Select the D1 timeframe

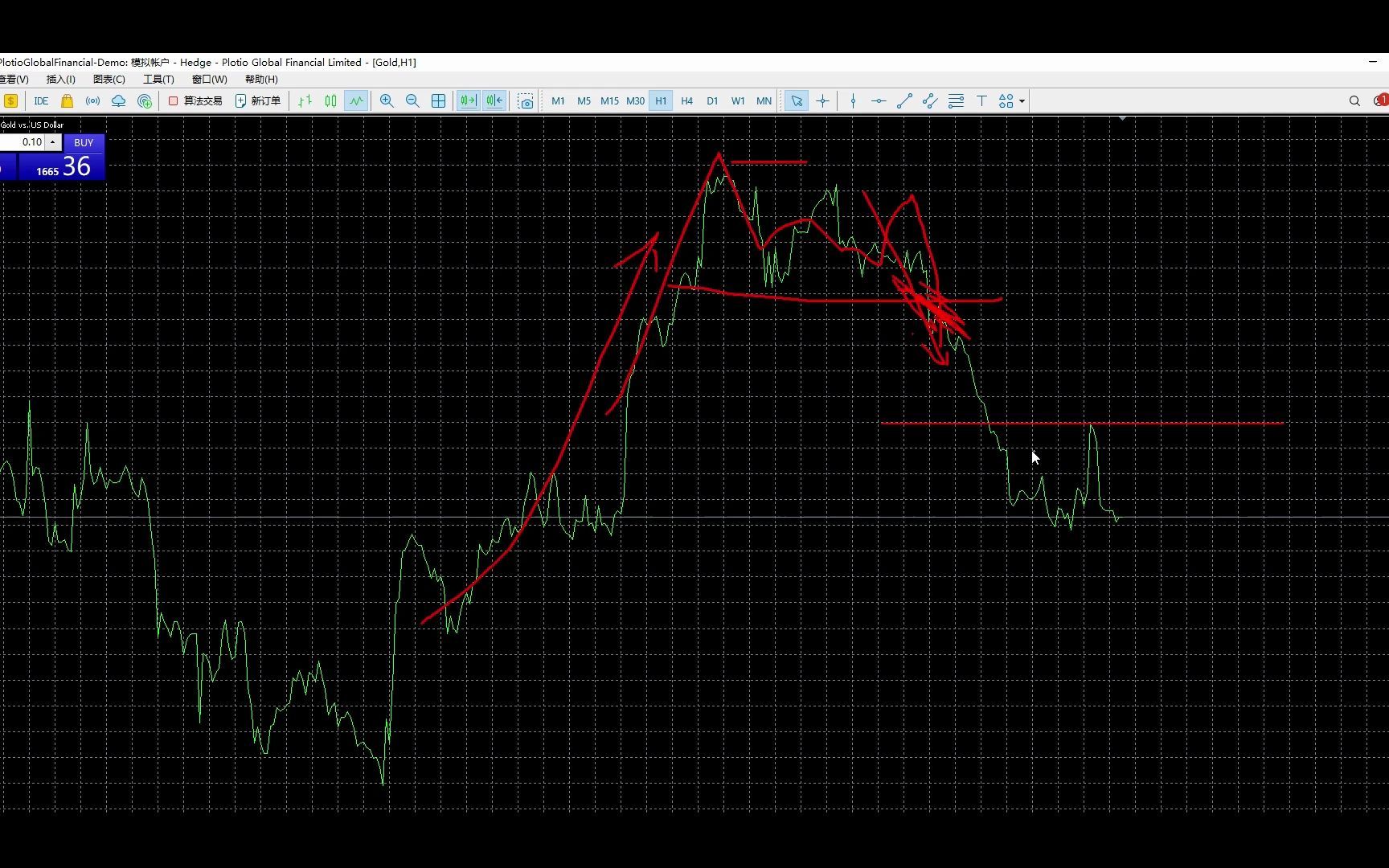coord(712,100)
